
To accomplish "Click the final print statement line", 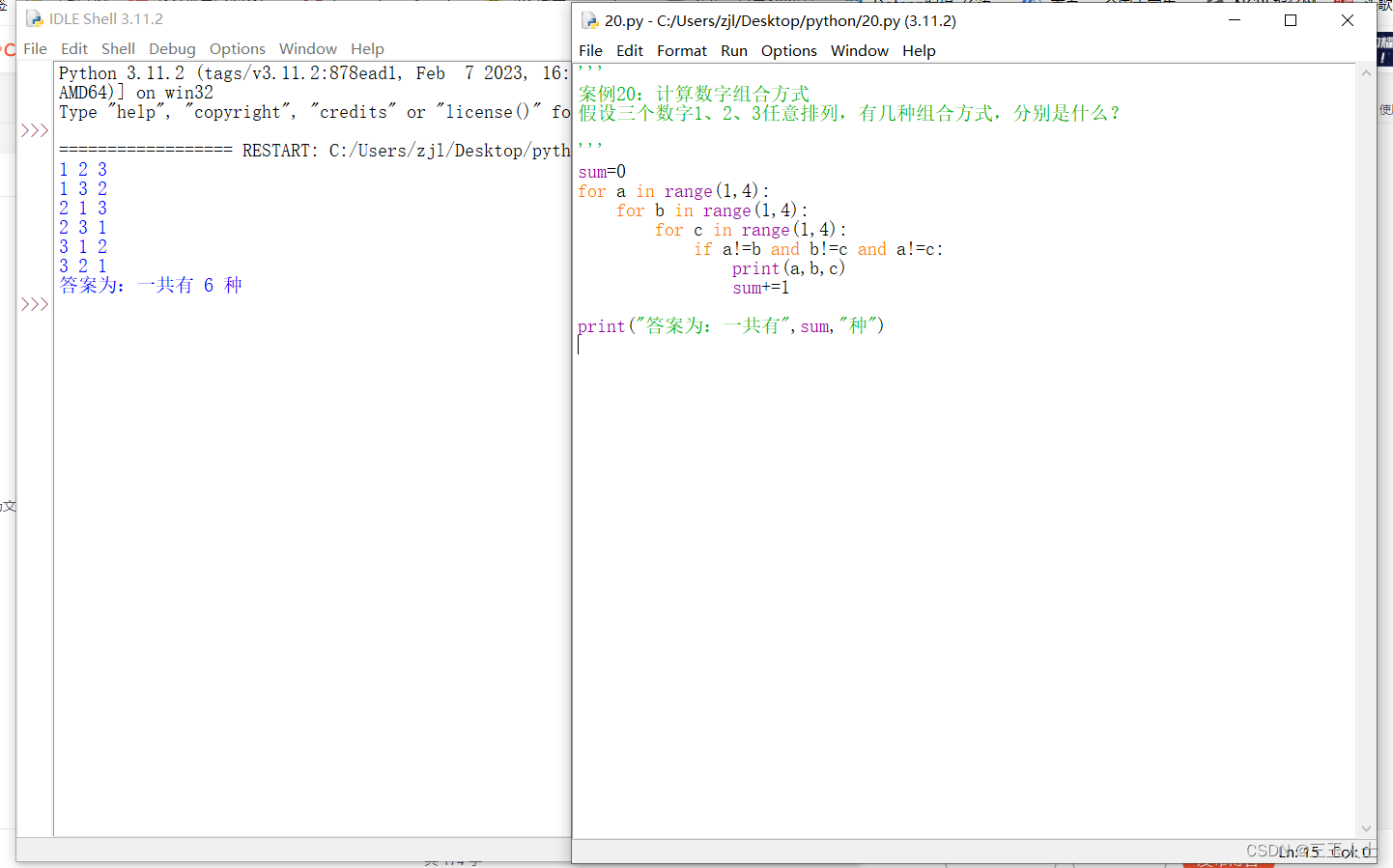I will (731, 326).
